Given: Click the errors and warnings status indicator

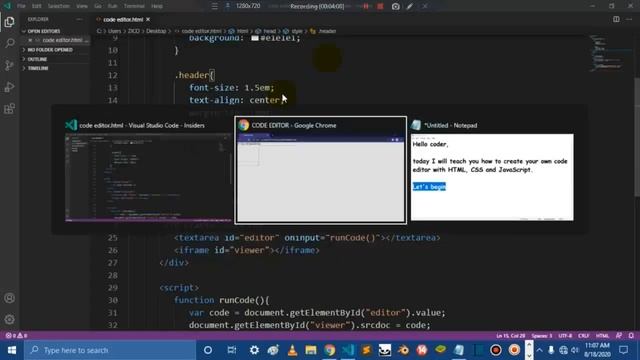Looking at the screenshot, I should tap(16, 336).
